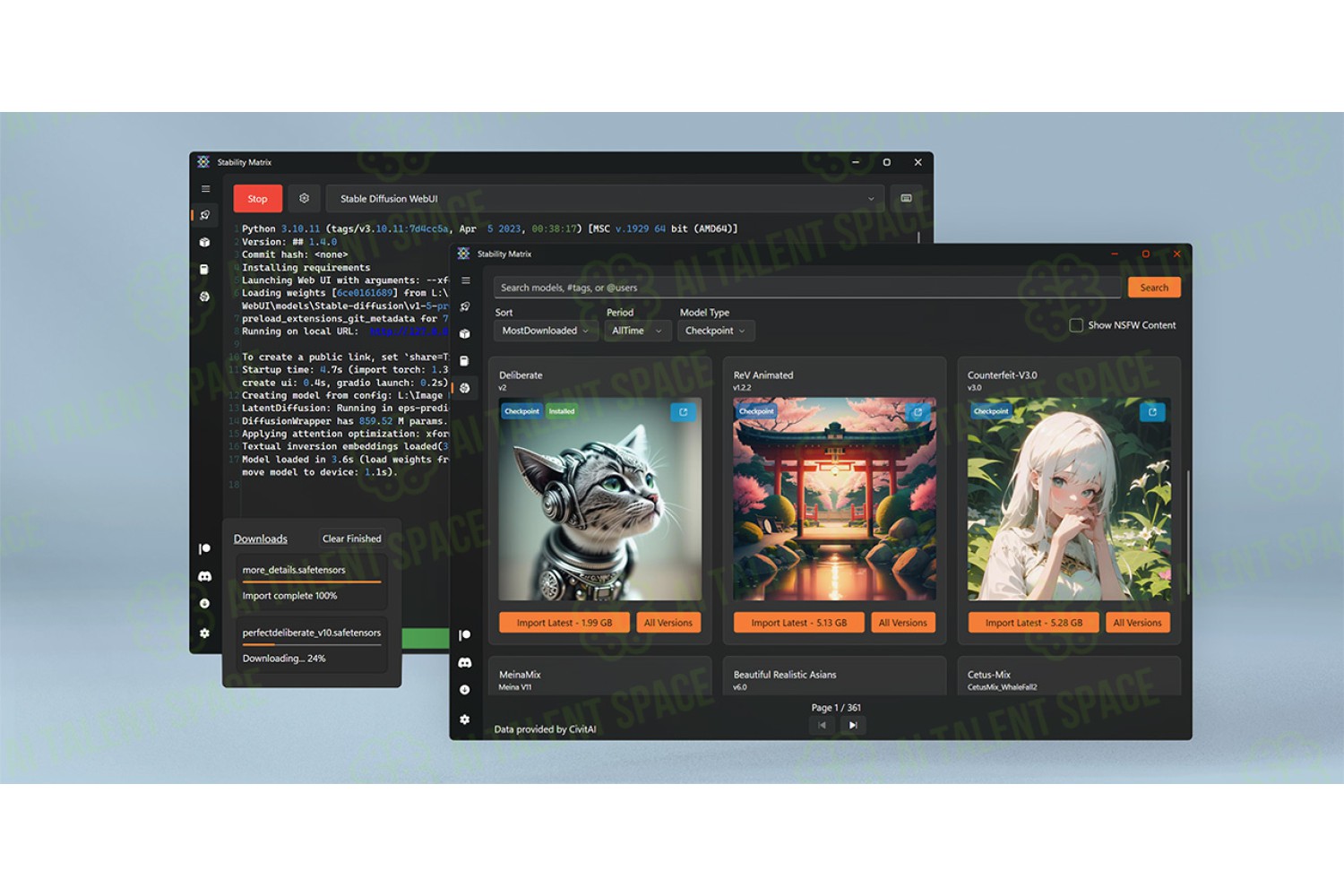This screenshot has width=1344, height=896.
Task: Open Packages cube icon in back window sidebar
Action: coord(205,242)
